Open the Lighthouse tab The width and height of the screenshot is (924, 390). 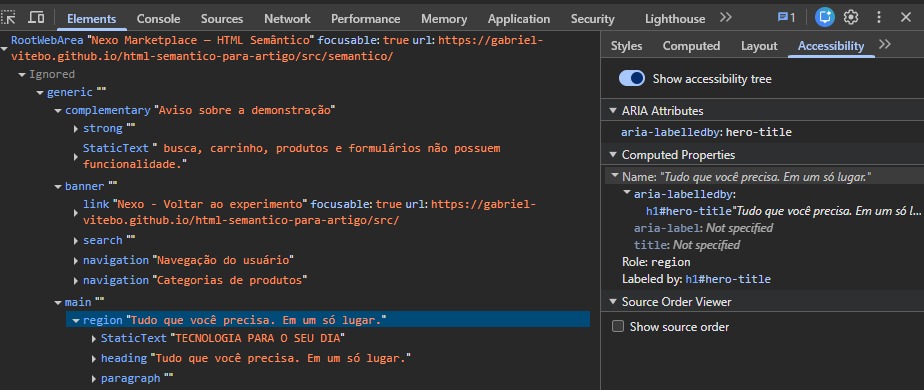675,19
